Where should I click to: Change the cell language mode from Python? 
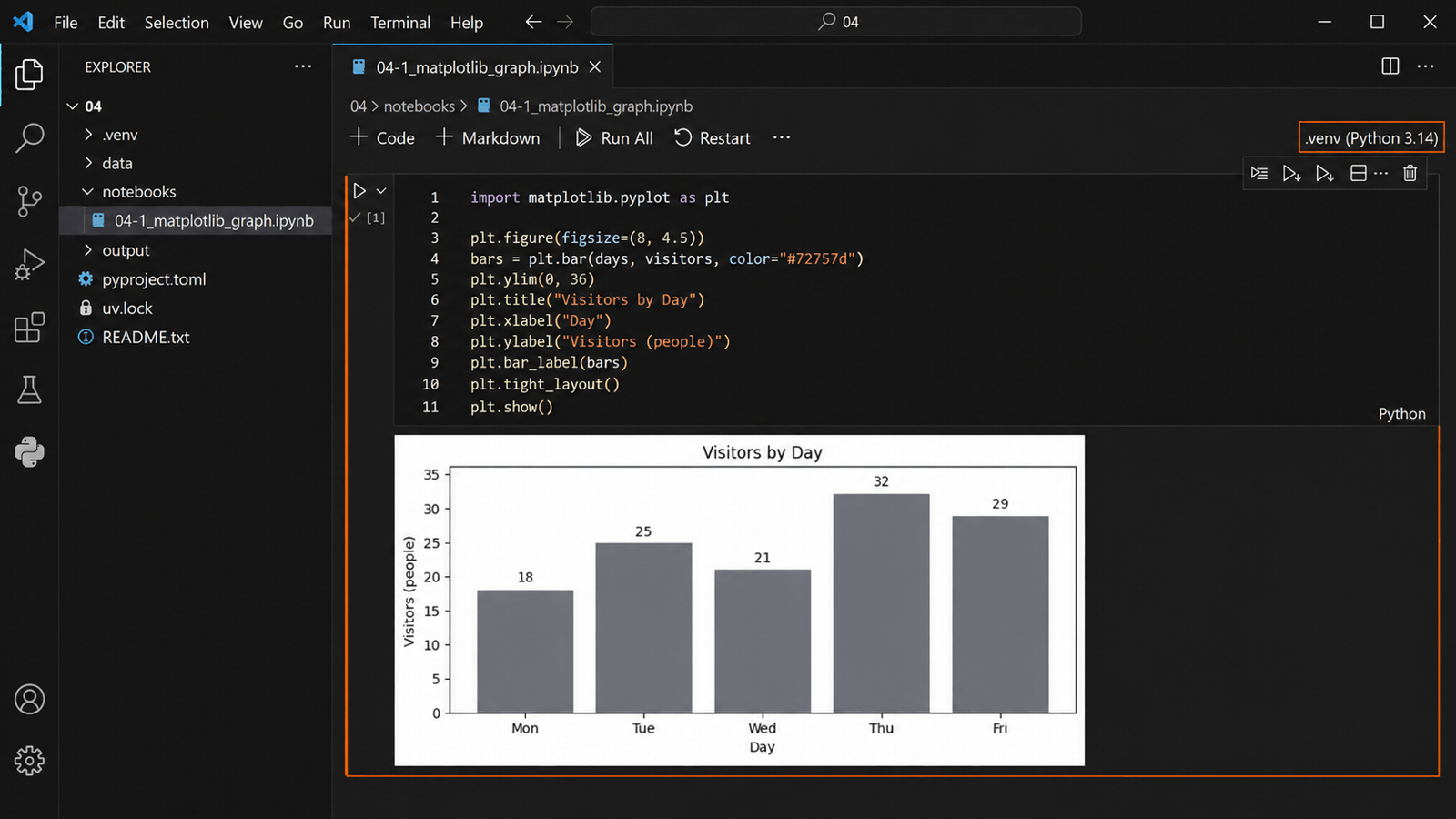[x=1401, y=413]
